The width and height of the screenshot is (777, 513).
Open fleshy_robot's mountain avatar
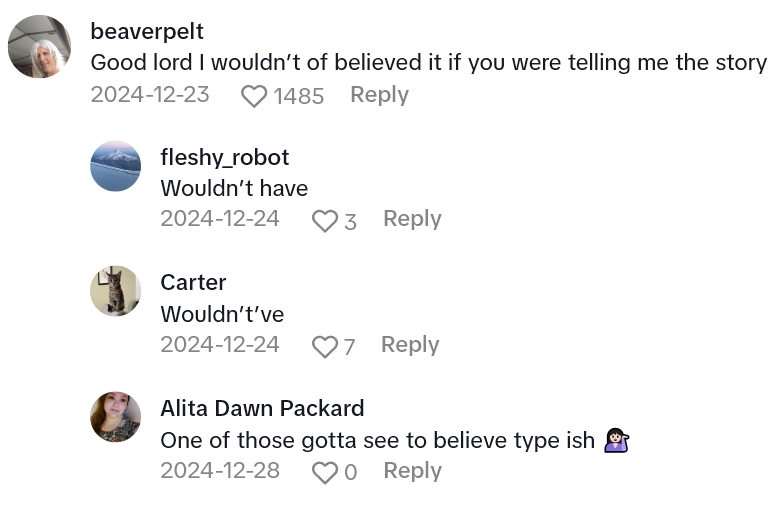pyautogui.click(x=116, y=166)
